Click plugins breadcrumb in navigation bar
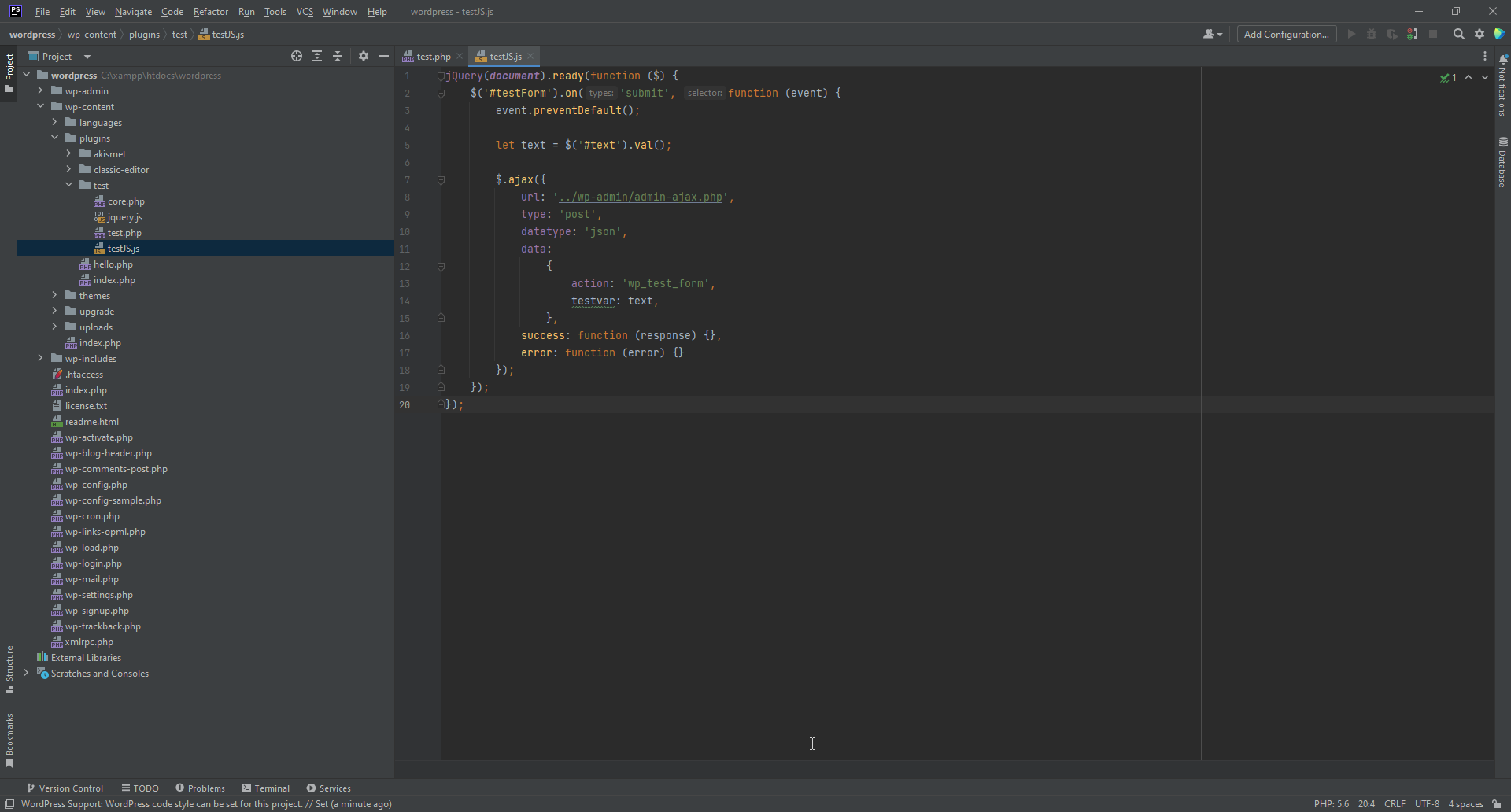This screenshot has width=1511, height=812. point(144,35)
